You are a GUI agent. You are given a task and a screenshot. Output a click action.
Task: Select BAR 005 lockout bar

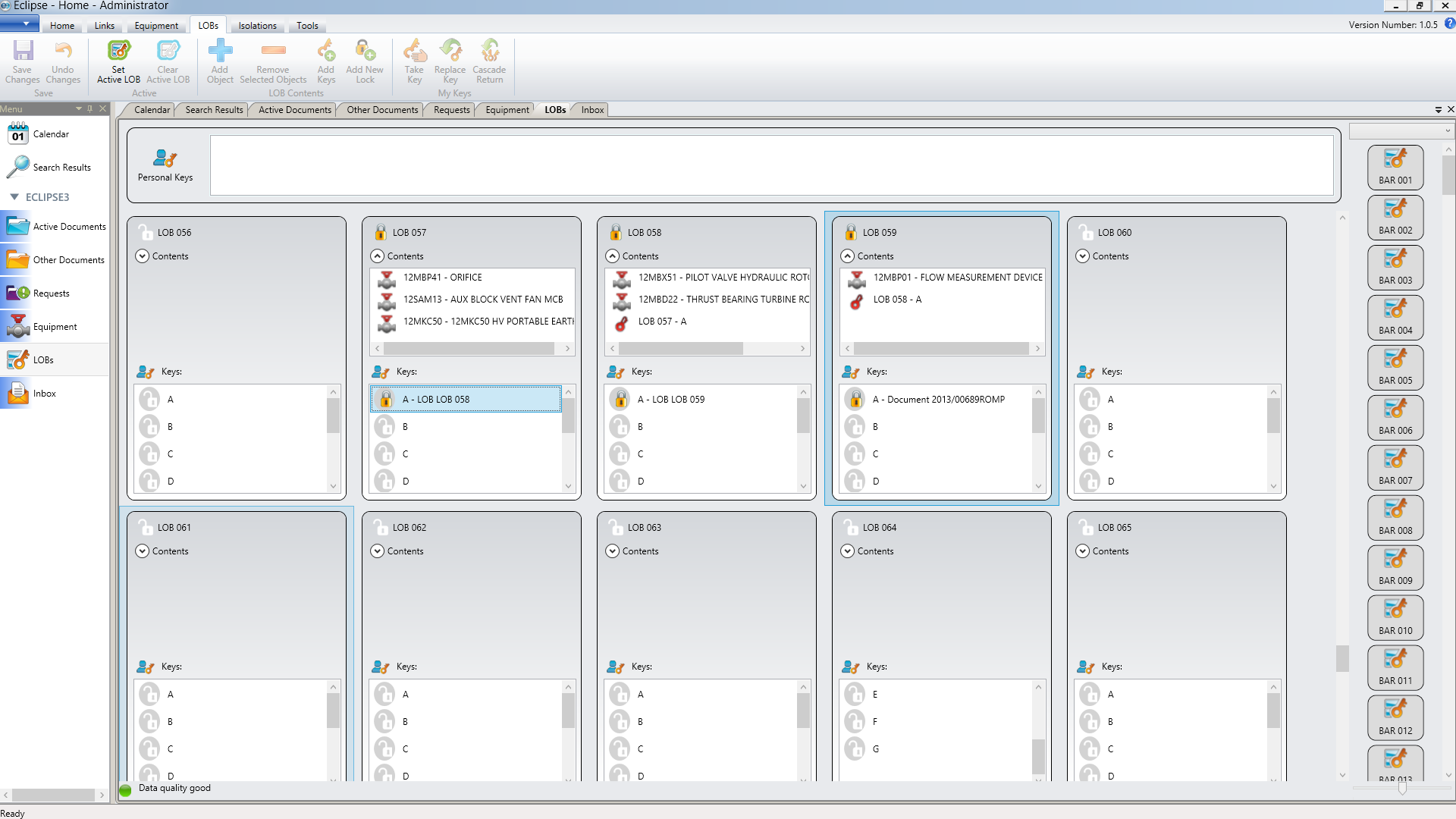pos(1395,368)
